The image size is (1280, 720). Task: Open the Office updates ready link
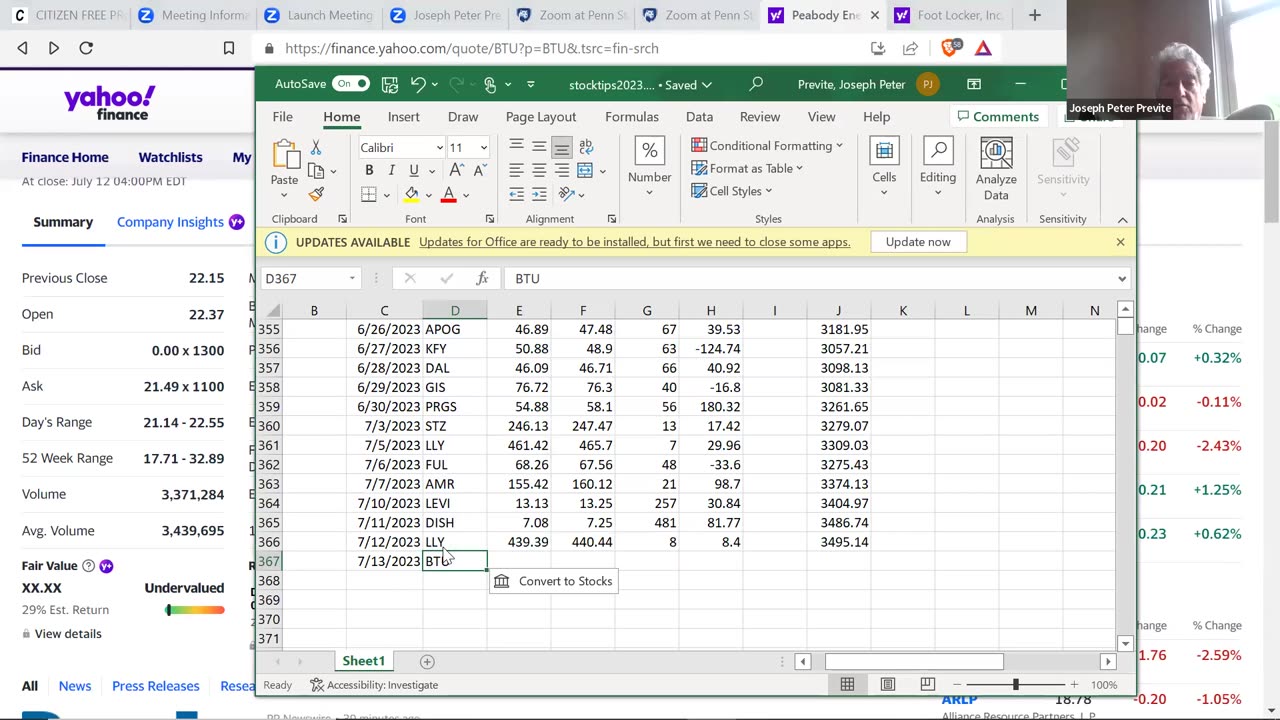click(634, 242)
